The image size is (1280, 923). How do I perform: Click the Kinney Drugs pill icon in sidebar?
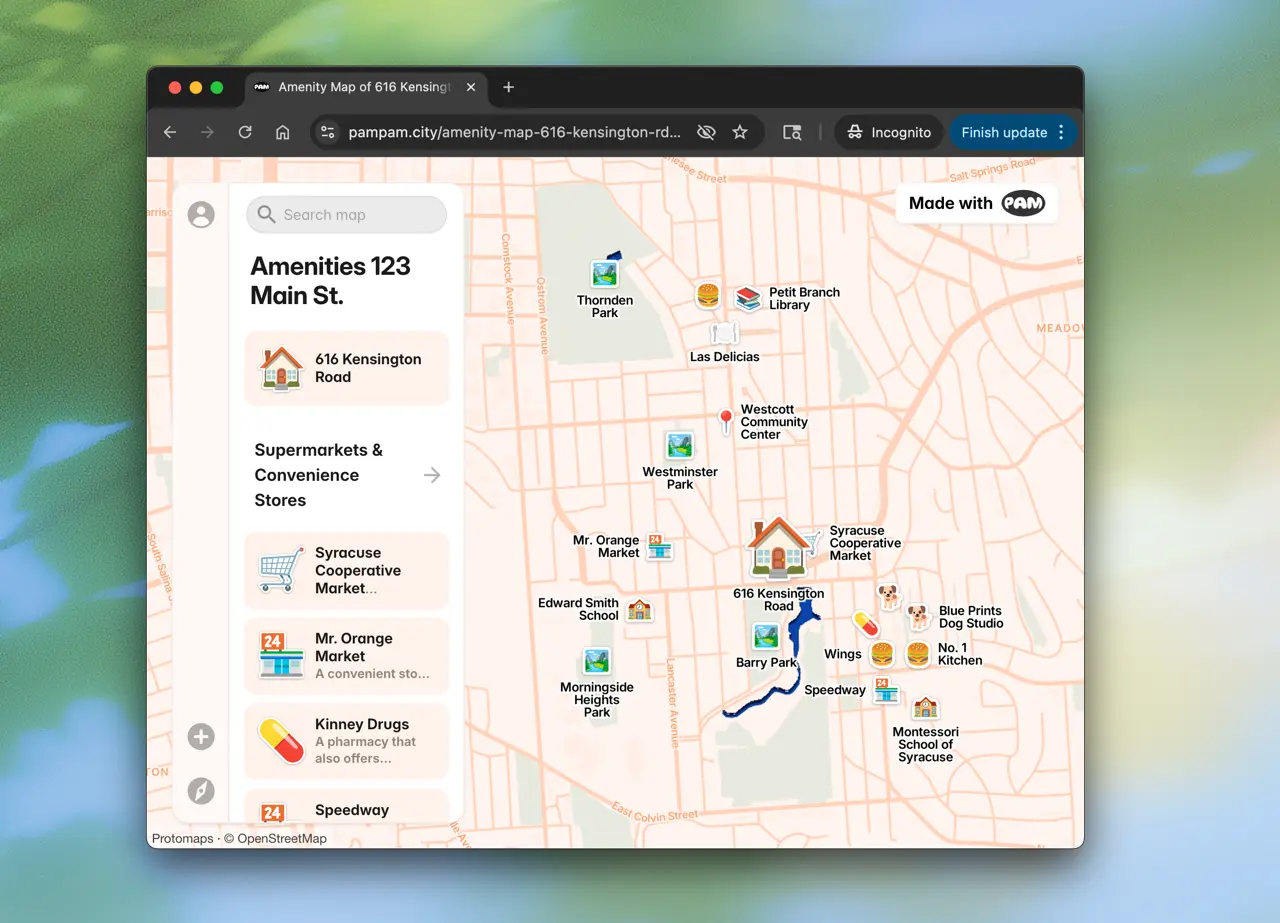(279, 740)
